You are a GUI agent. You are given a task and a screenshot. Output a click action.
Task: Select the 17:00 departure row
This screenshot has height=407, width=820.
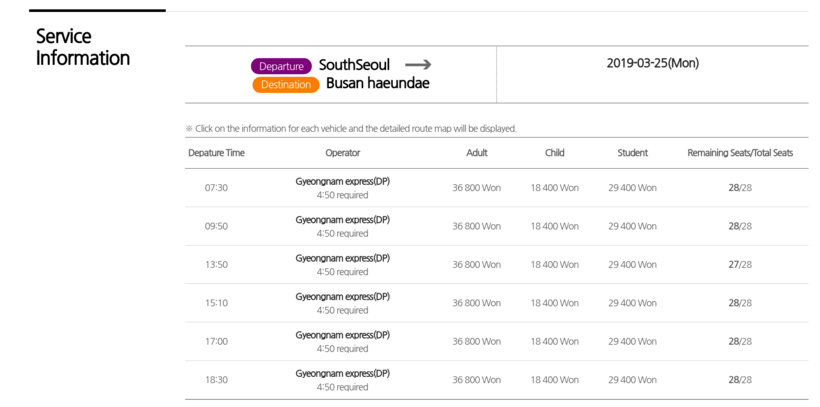(x=216, y=341)
